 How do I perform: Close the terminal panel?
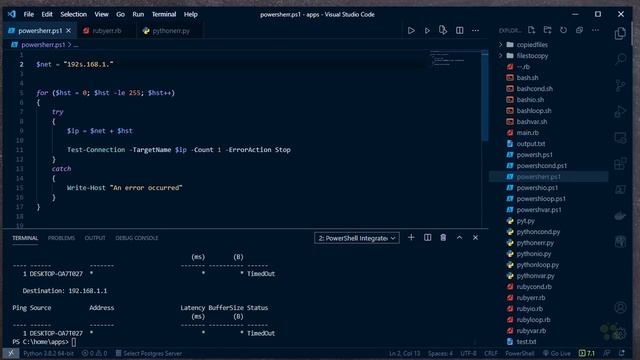click(476, 238)
